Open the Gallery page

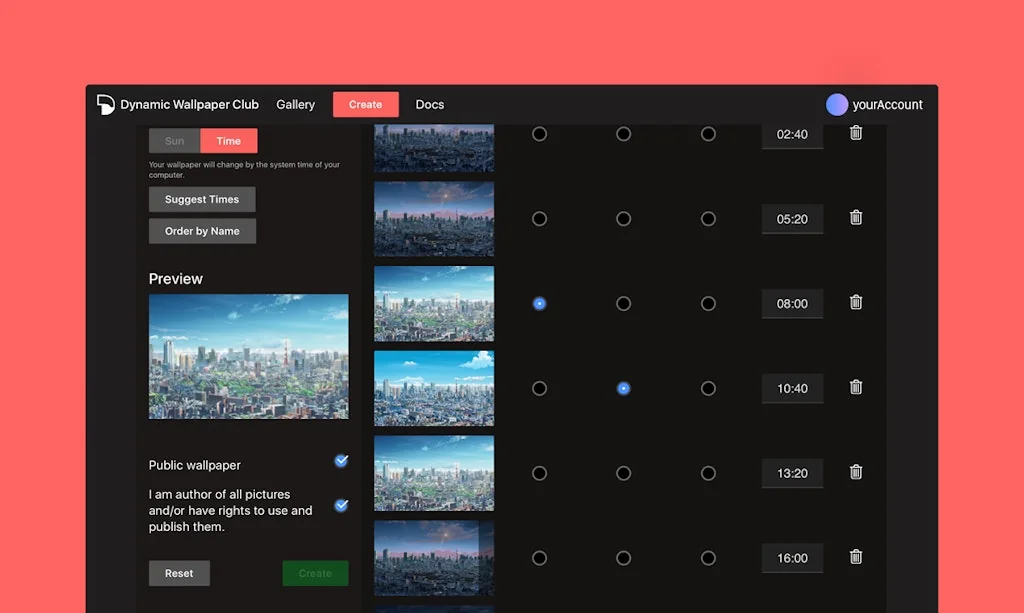(296, 105)
